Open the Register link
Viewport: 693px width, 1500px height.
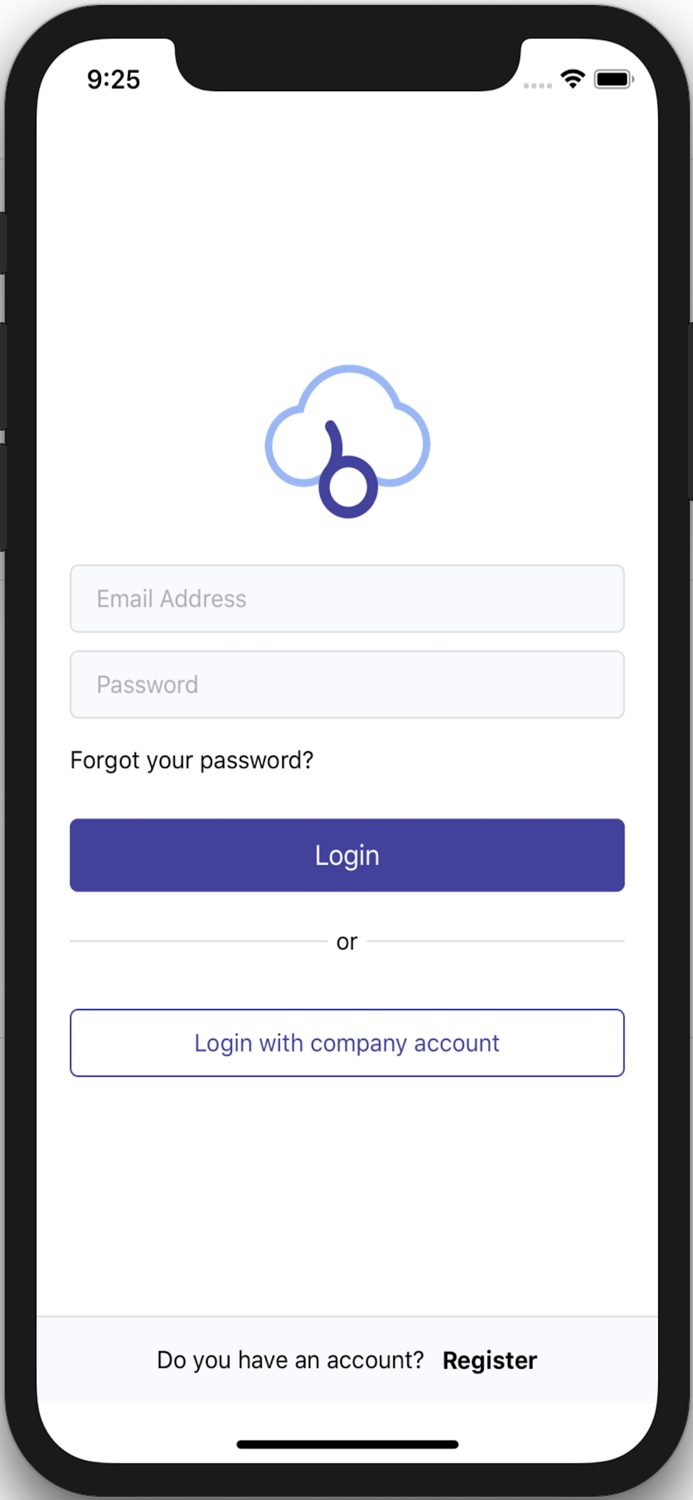click(490, 1360)
